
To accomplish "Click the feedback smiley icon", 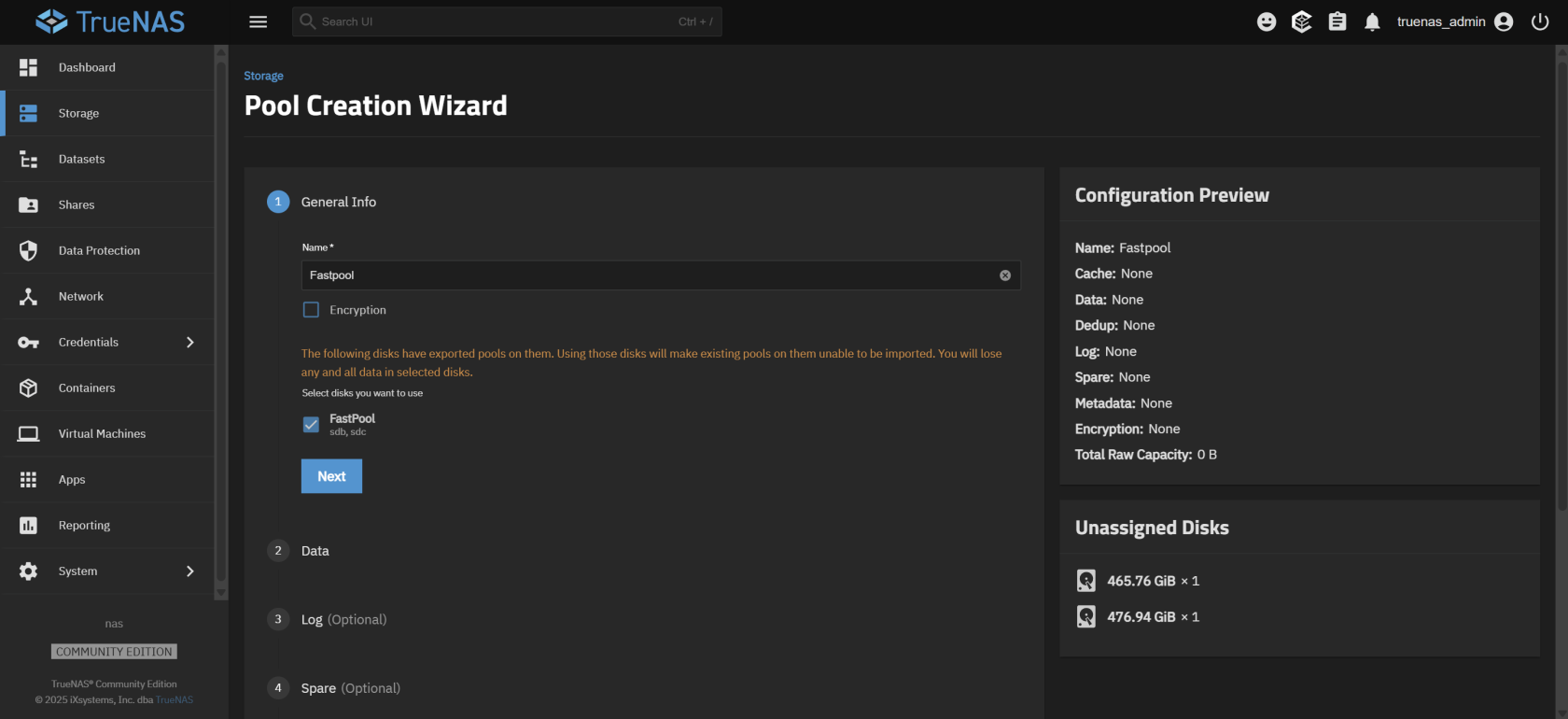I will click(1266, 21).
